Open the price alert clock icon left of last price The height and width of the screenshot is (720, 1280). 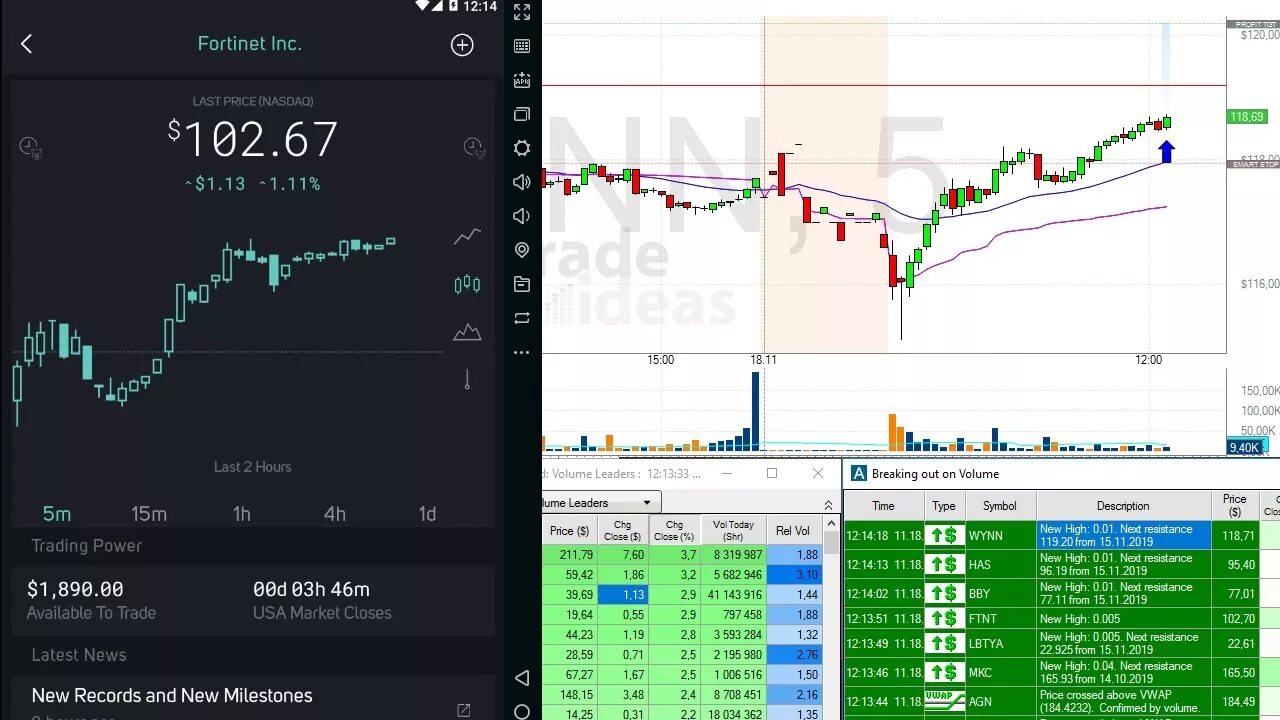[30, 147]
